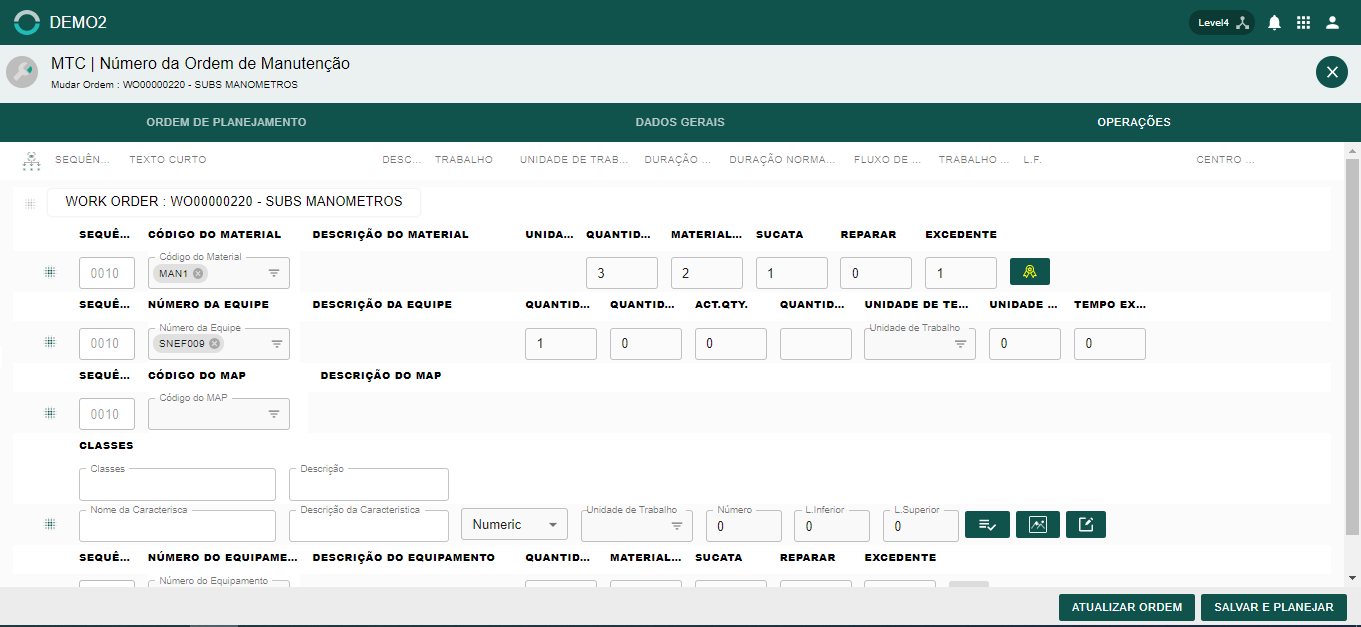Open the Código do MAP filter dropdown
Viewport: 1361px width, 627px height.
274,414
